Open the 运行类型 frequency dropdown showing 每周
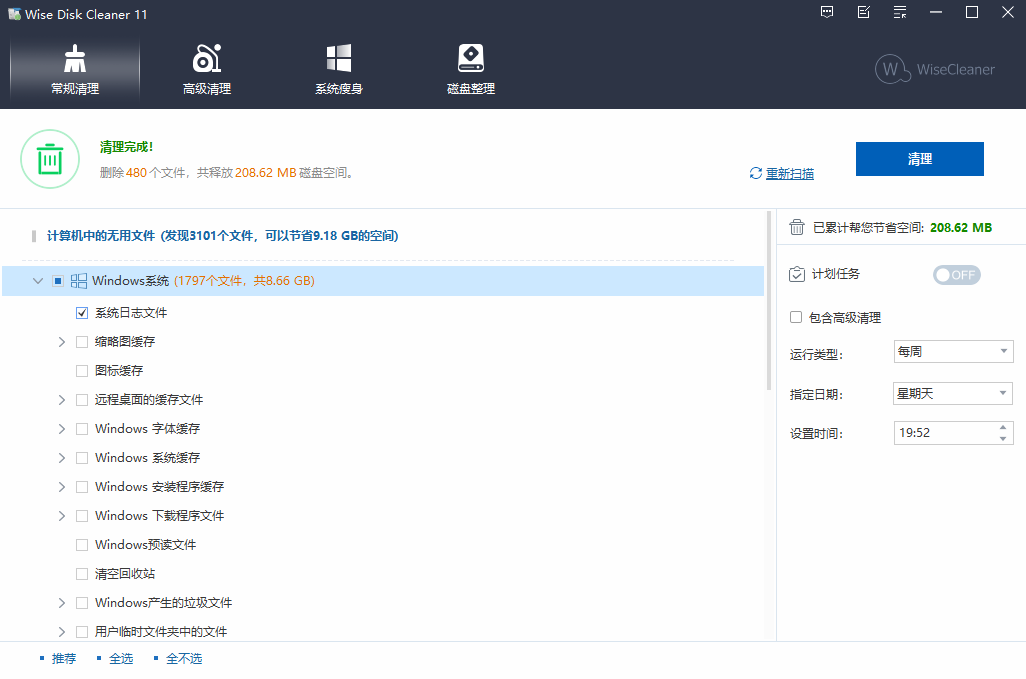Viewport: 1026px width, 679px height. [953, 351]
